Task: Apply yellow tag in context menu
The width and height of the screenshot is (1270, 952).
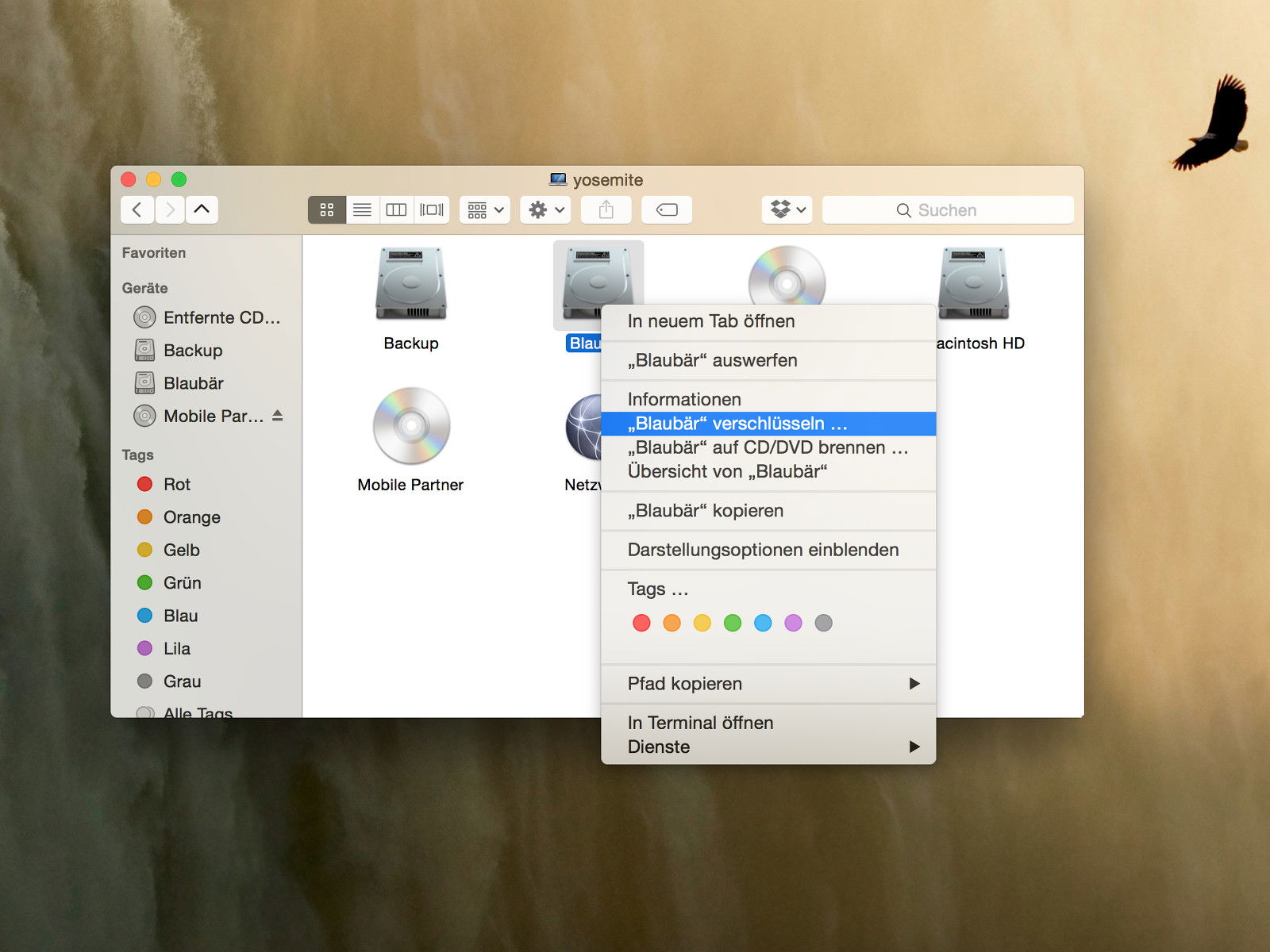Action: pyautogui.click(x=702, y=623)
